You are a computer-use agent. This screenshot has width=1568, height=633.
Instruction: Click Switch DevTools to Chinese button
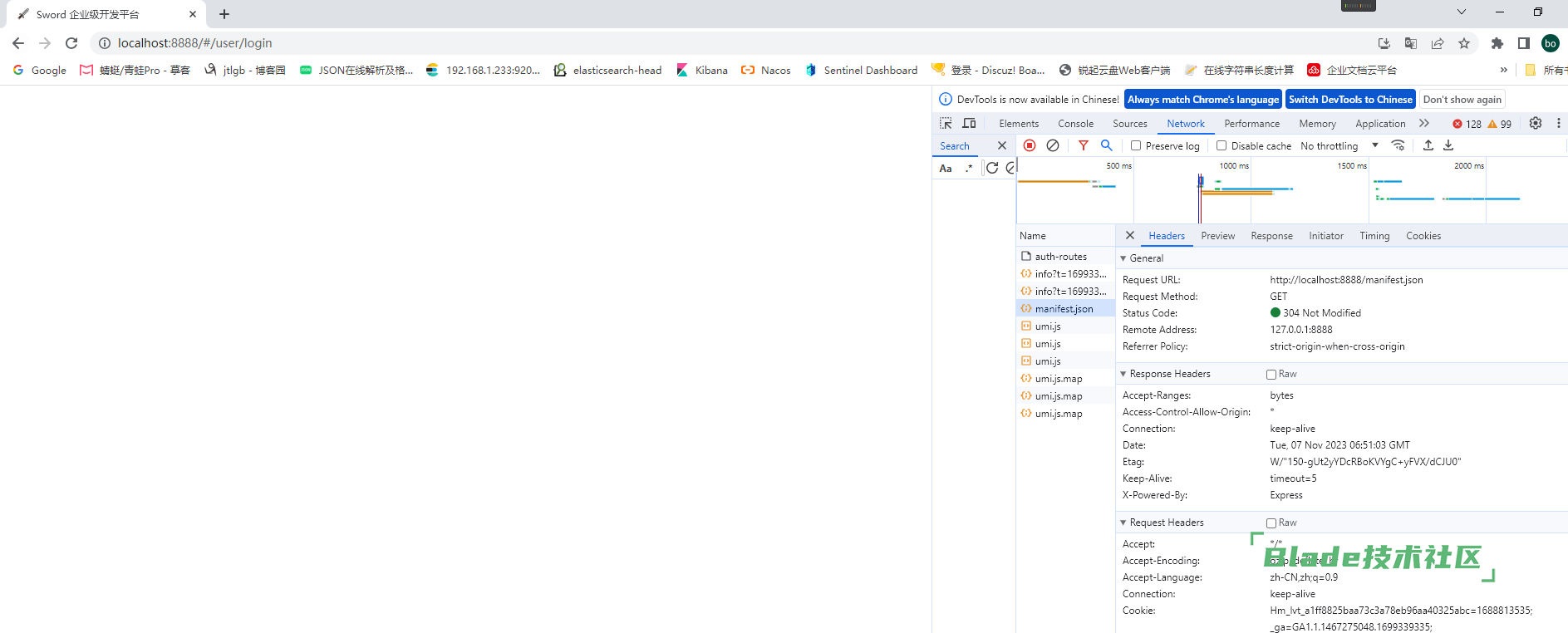[x=1350, y=100]
